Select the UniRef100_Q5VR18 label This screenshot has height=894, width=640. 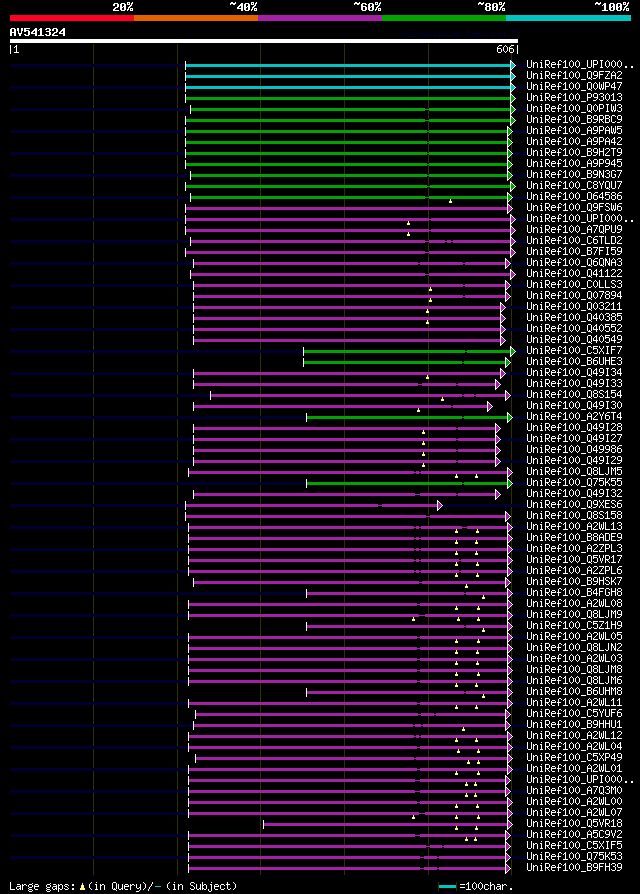click(x=574, y=823)
